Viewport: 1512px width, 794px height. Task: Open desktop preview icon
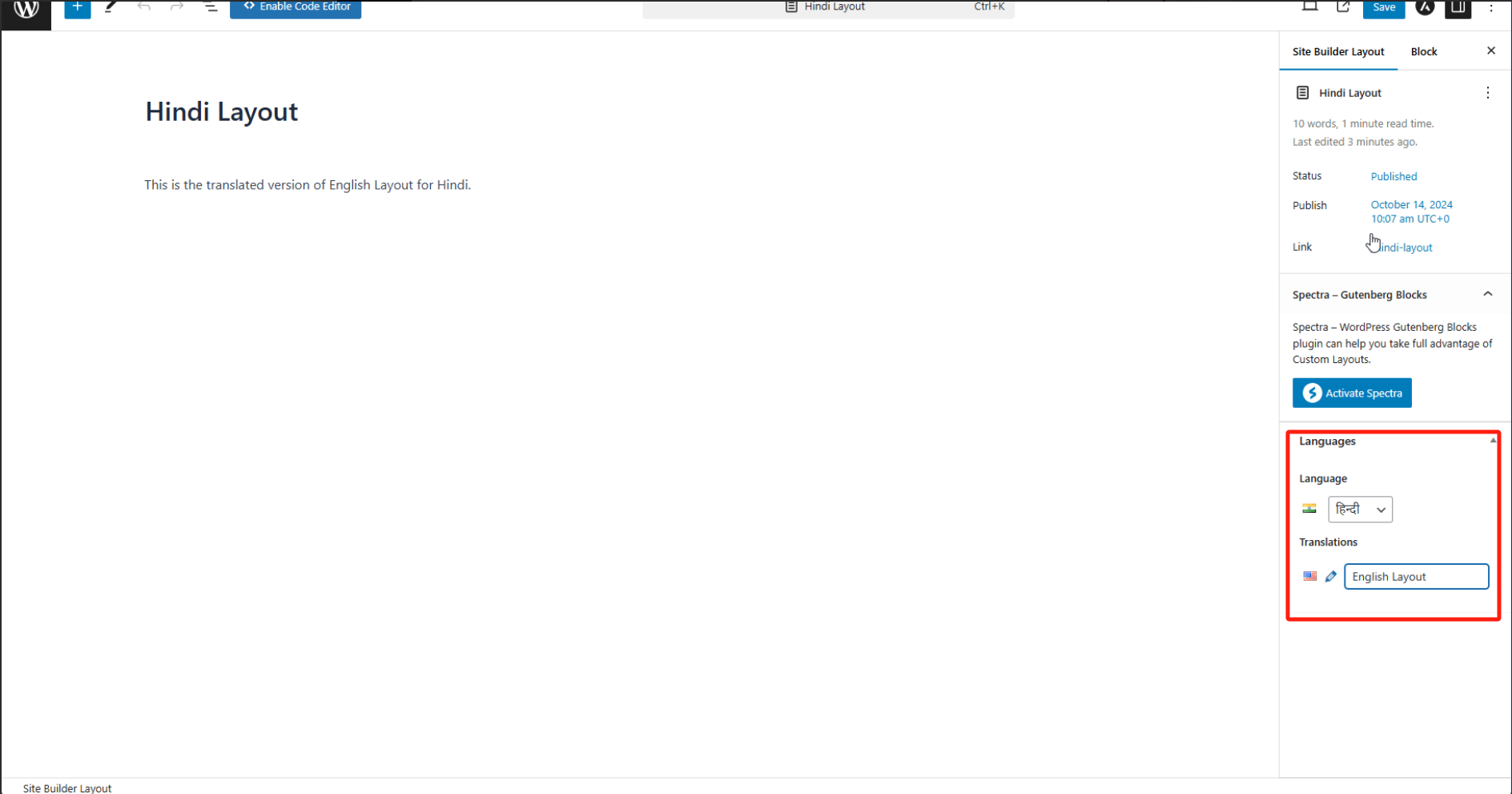click(x=1310, y=6)
